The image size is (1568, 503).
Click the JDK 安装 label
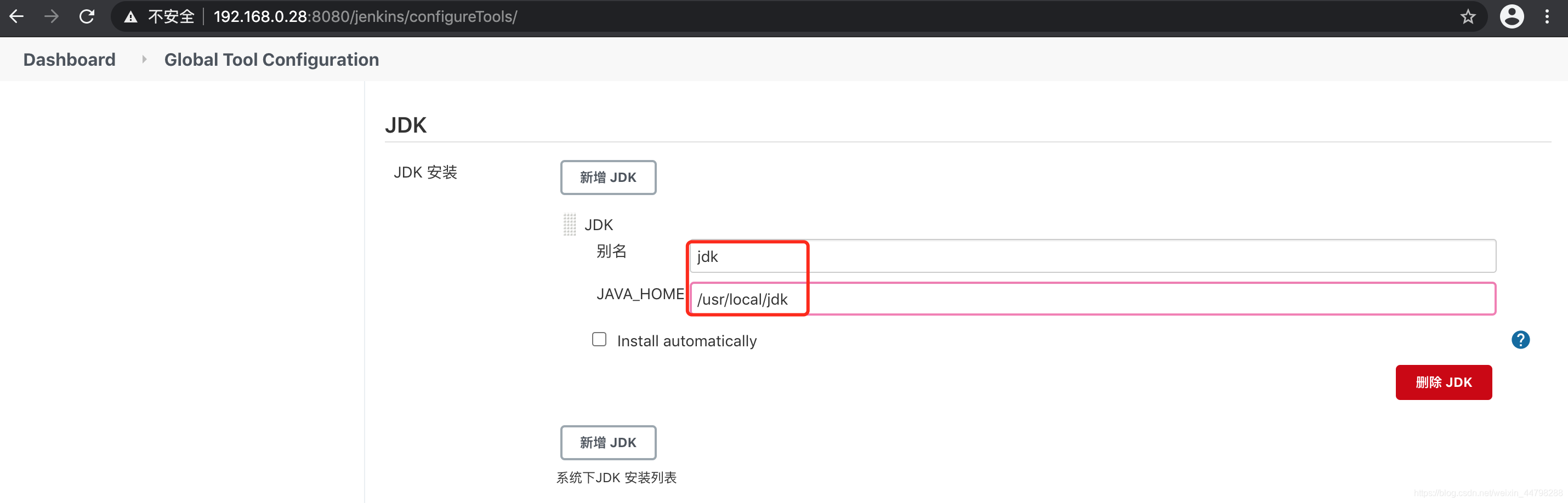click(x=425, y=173)
